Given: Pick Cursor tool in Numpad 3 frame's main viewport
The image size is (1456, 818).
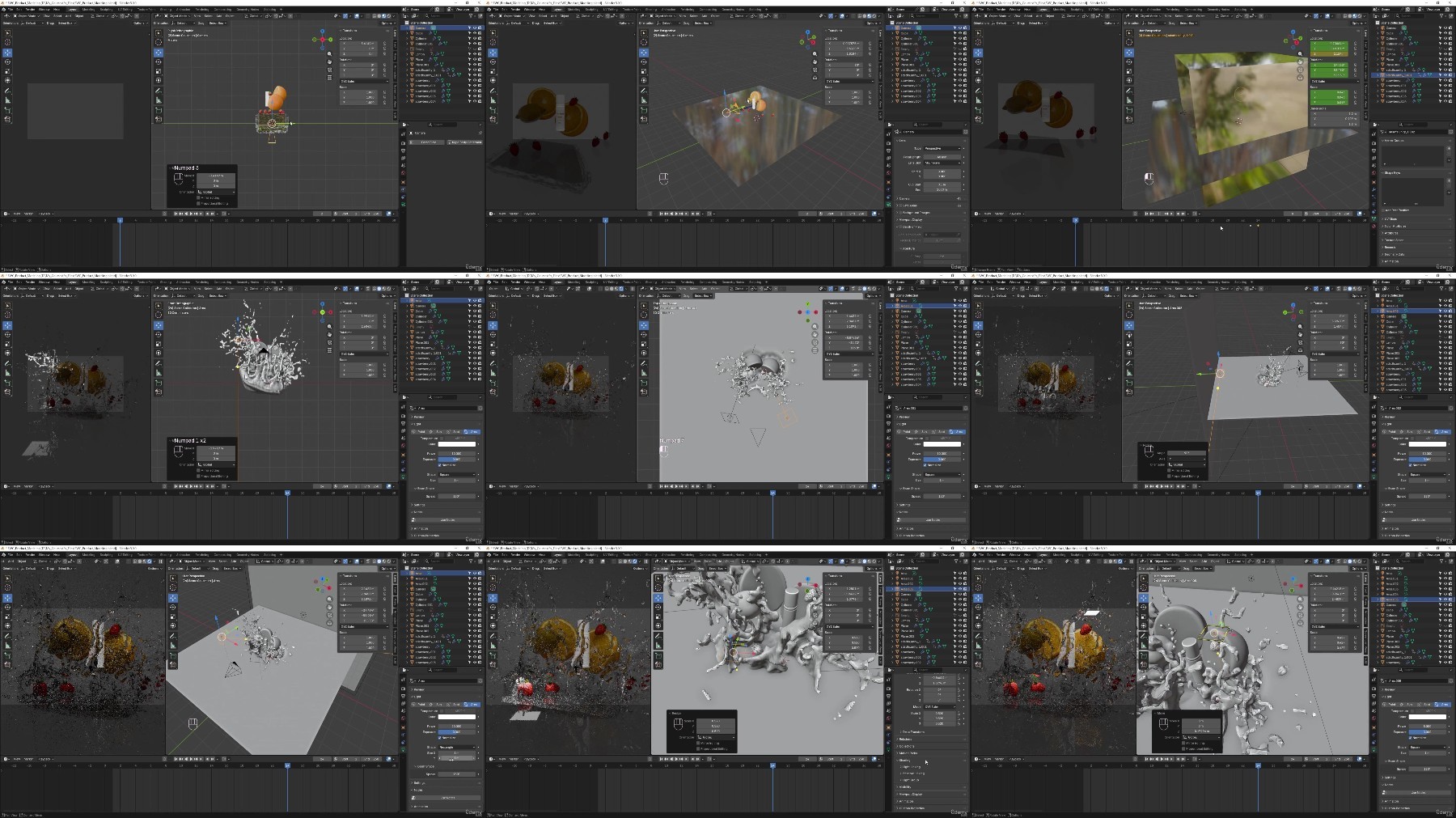Looking at the screenshot, I should [x=159, y=43].
